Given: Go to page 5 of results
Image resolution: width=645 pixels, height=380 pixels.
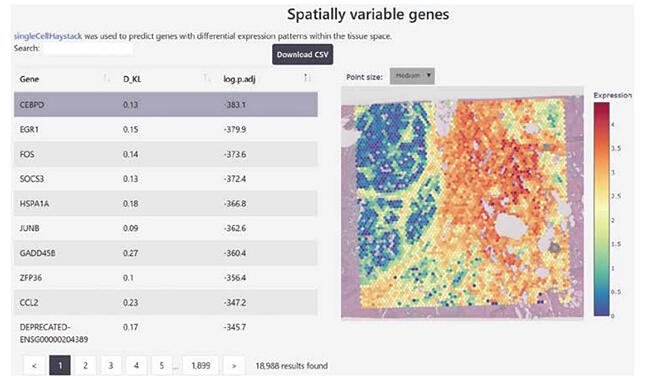Looking at the screenshot, I should pos(162,365).
